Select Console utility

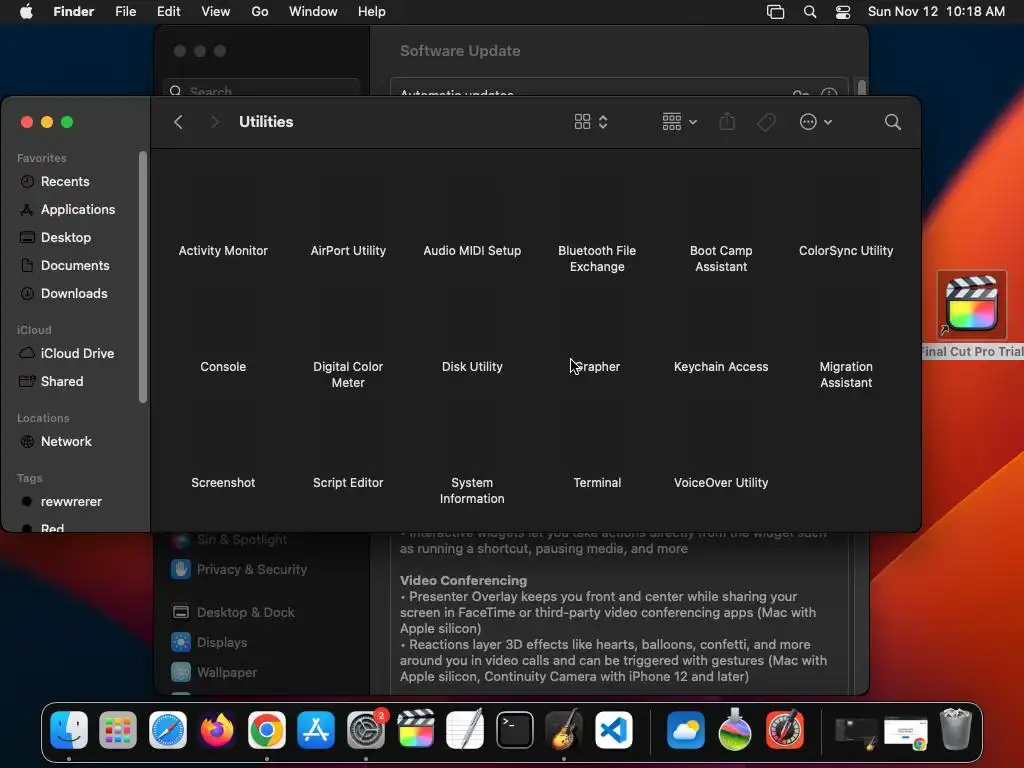click(223, 367)
